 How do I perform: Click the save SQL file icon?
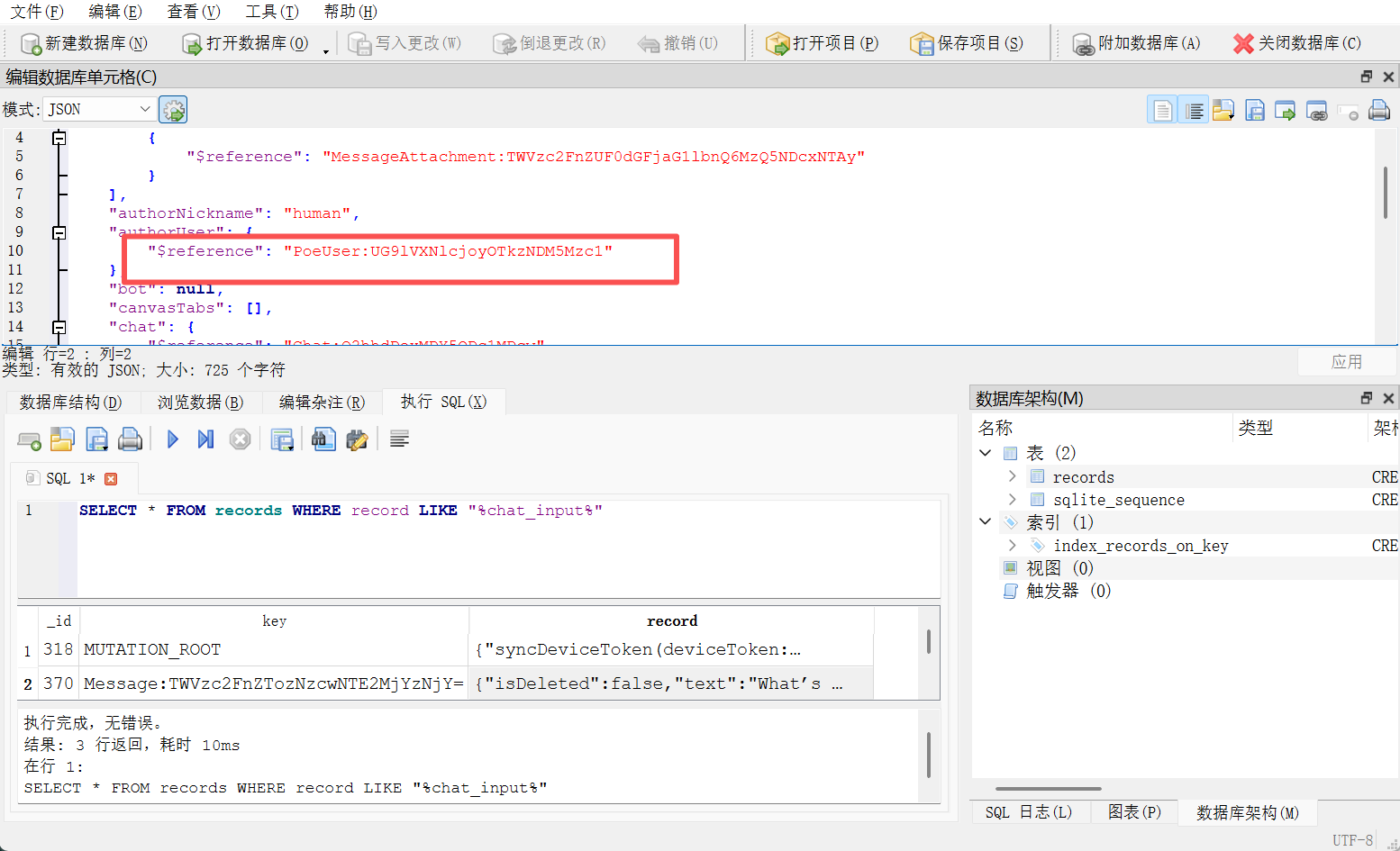point(96,439)
